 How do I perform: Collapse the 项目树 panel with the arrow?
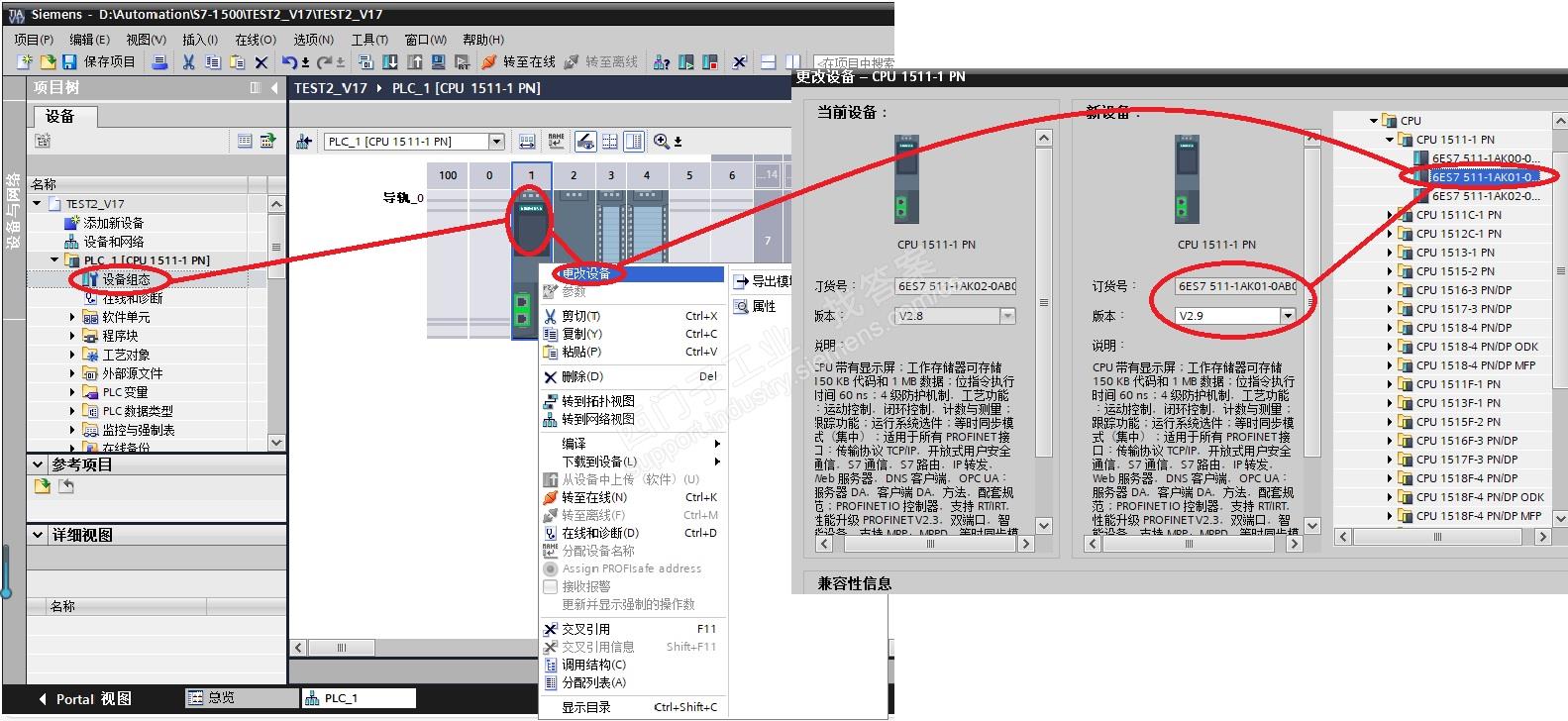tap(274, 88)
